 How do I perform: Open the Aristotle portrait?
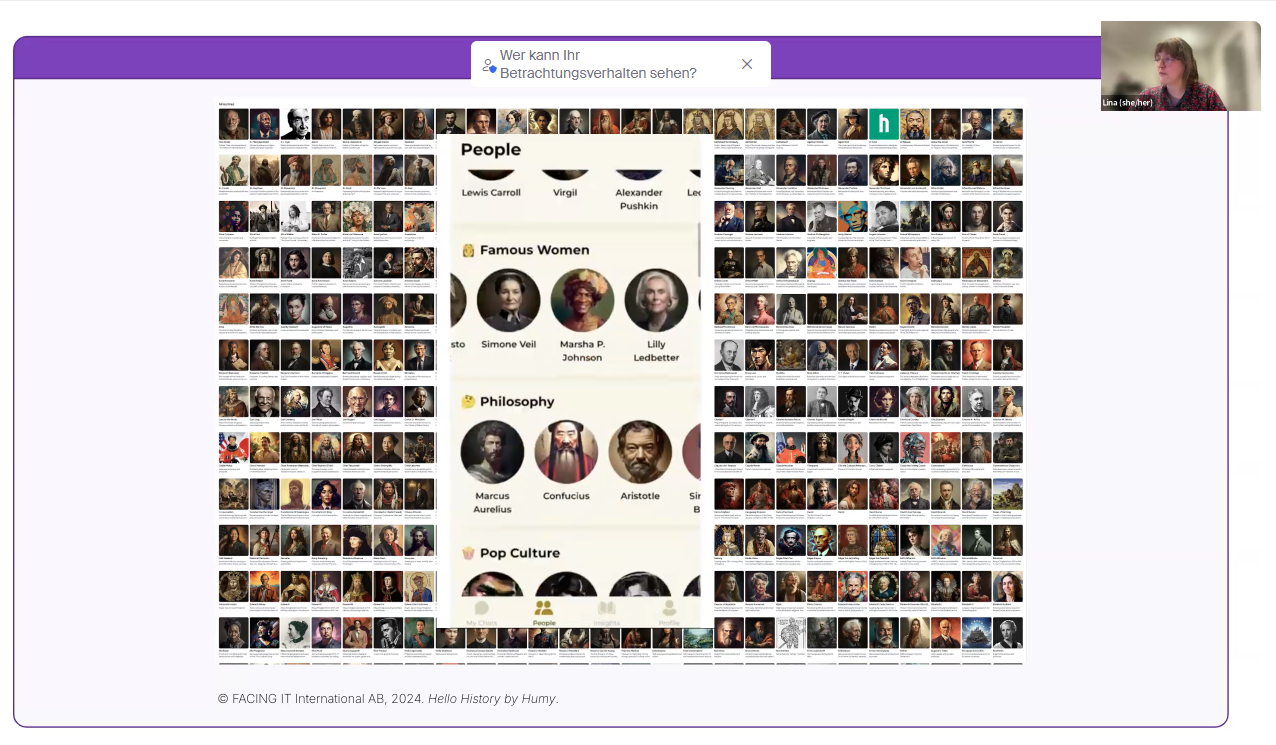[640, 452]
